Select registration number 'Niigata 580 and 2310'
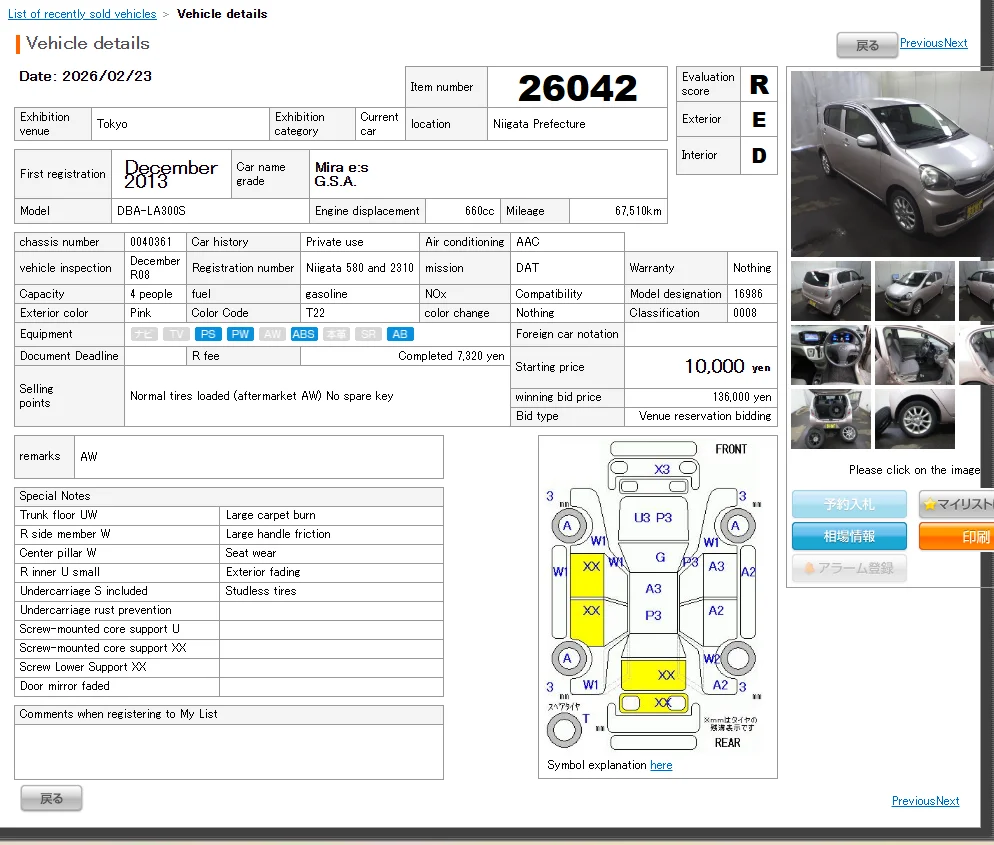Viewport: 994px width, 845px height. [x=359, y=268]
